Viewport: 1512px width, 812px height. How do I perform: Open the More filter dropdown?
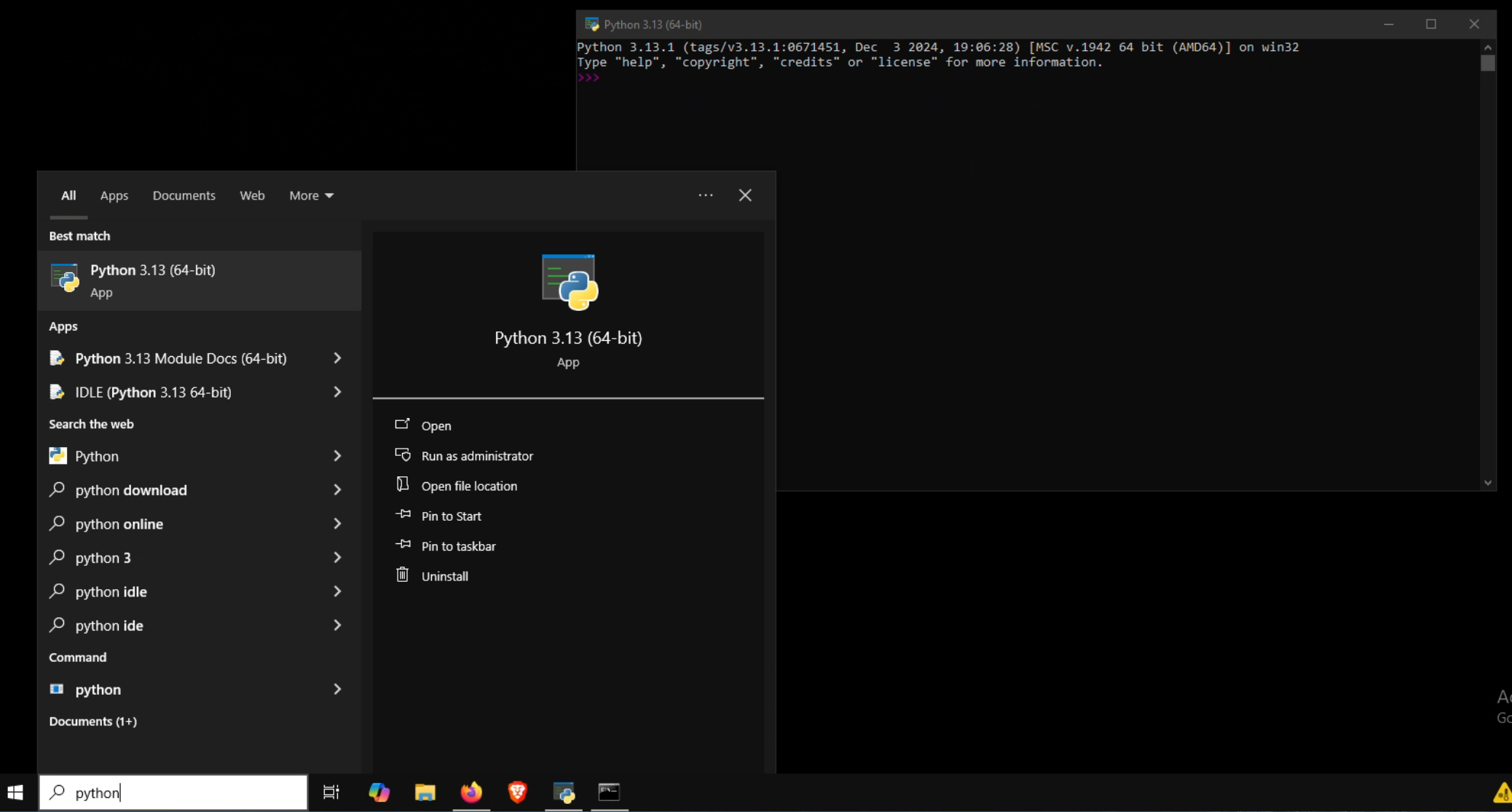tap(311, 195)
